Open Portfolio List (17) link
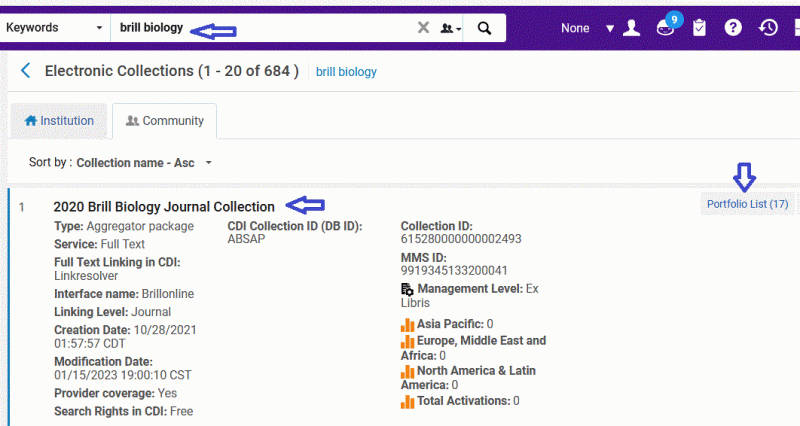Viewport: 800px width, 426px height. pos(747,204)
